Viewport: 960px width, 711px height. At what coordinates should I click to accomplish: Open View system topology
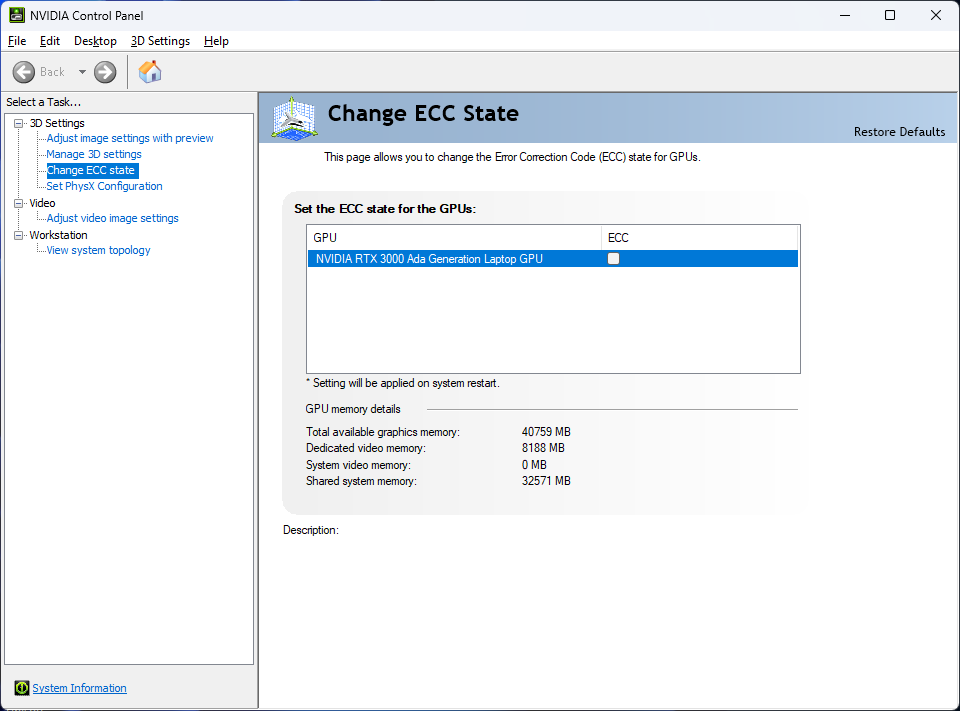[x=98, y=250]
